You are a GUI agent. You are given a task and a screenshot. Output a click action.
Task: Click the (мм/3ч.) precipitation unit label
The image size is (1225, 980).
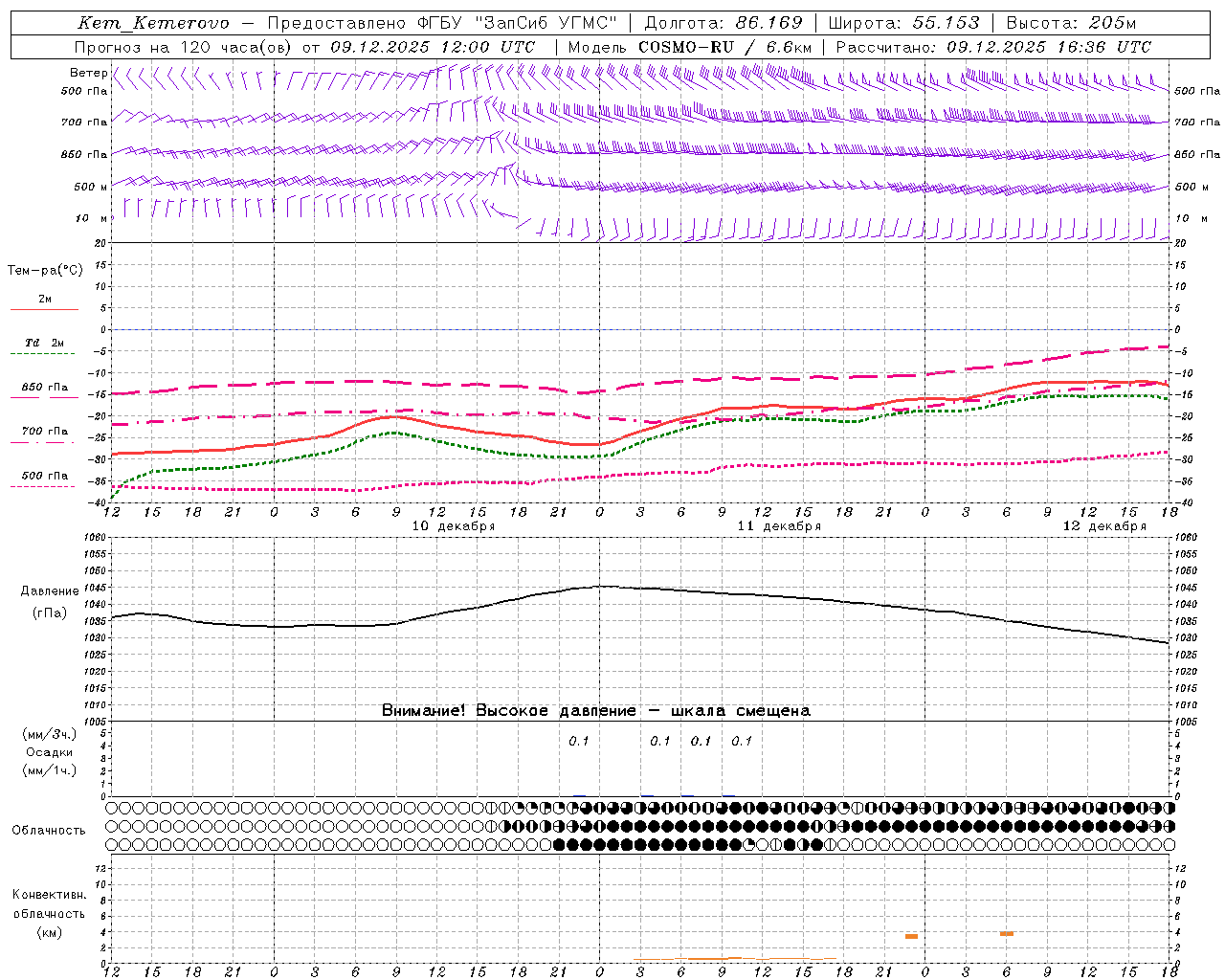point(50,734)
